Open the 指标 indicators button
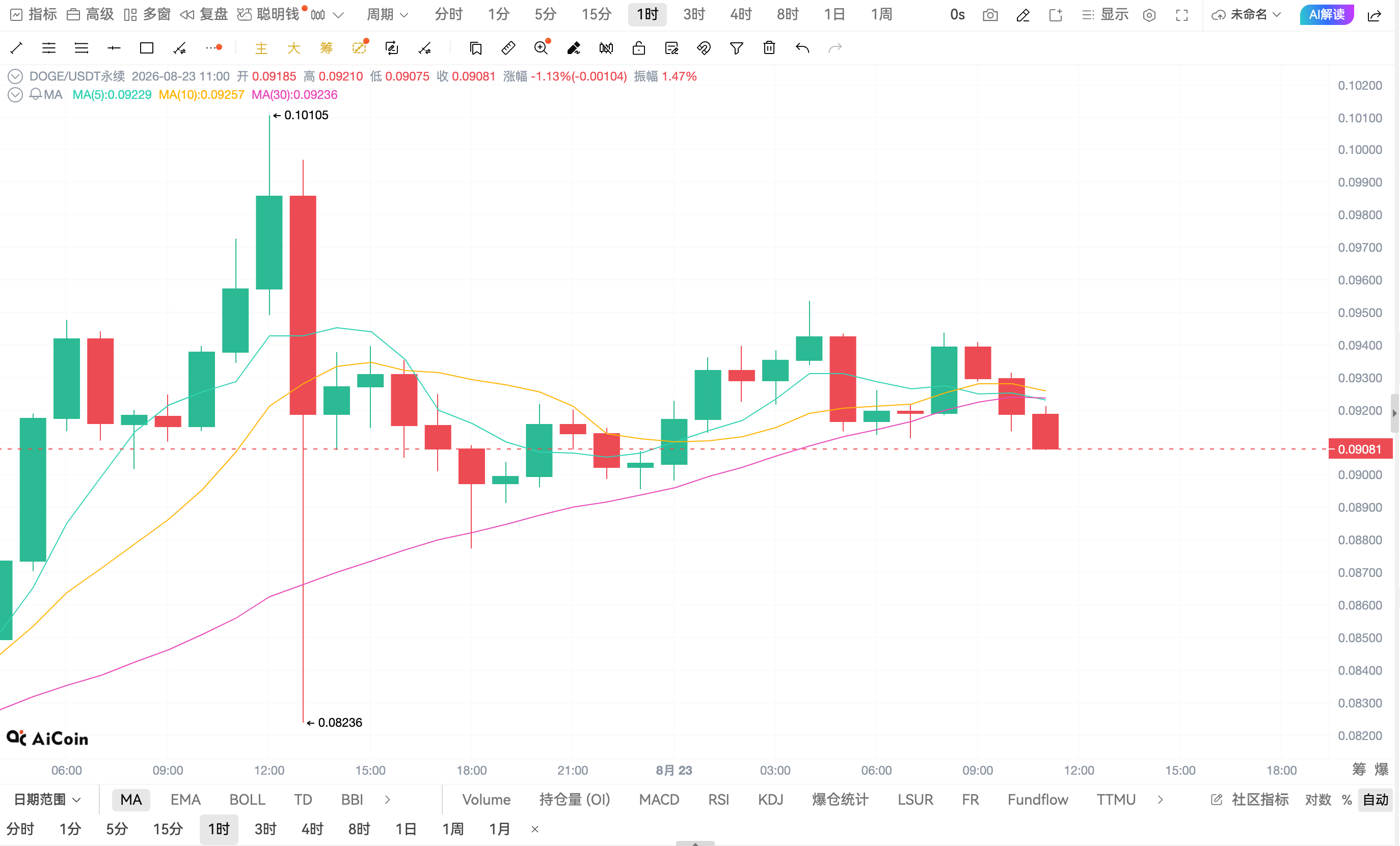1400x846 pixels. (x=34, y=15)
